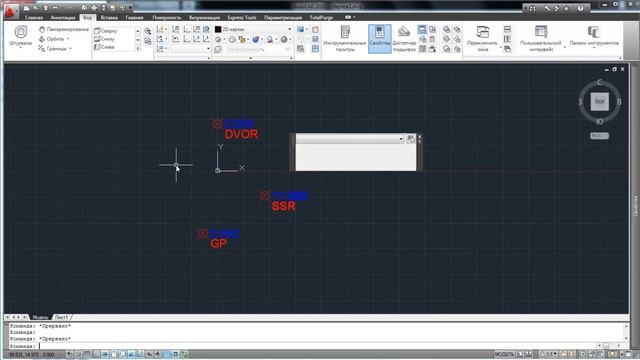640x360 pixels.
Task: Select the DVOR text label
Action: pyautogui.click(x=241, y=134)
